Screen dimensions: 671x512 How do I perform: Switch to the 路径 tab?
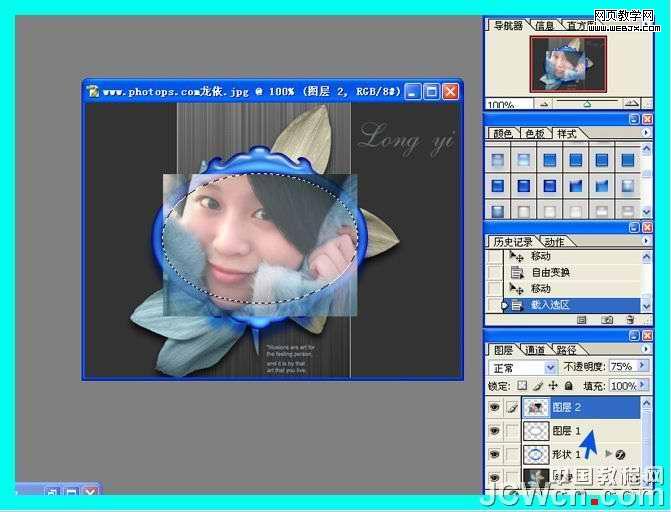pos(566,350)
